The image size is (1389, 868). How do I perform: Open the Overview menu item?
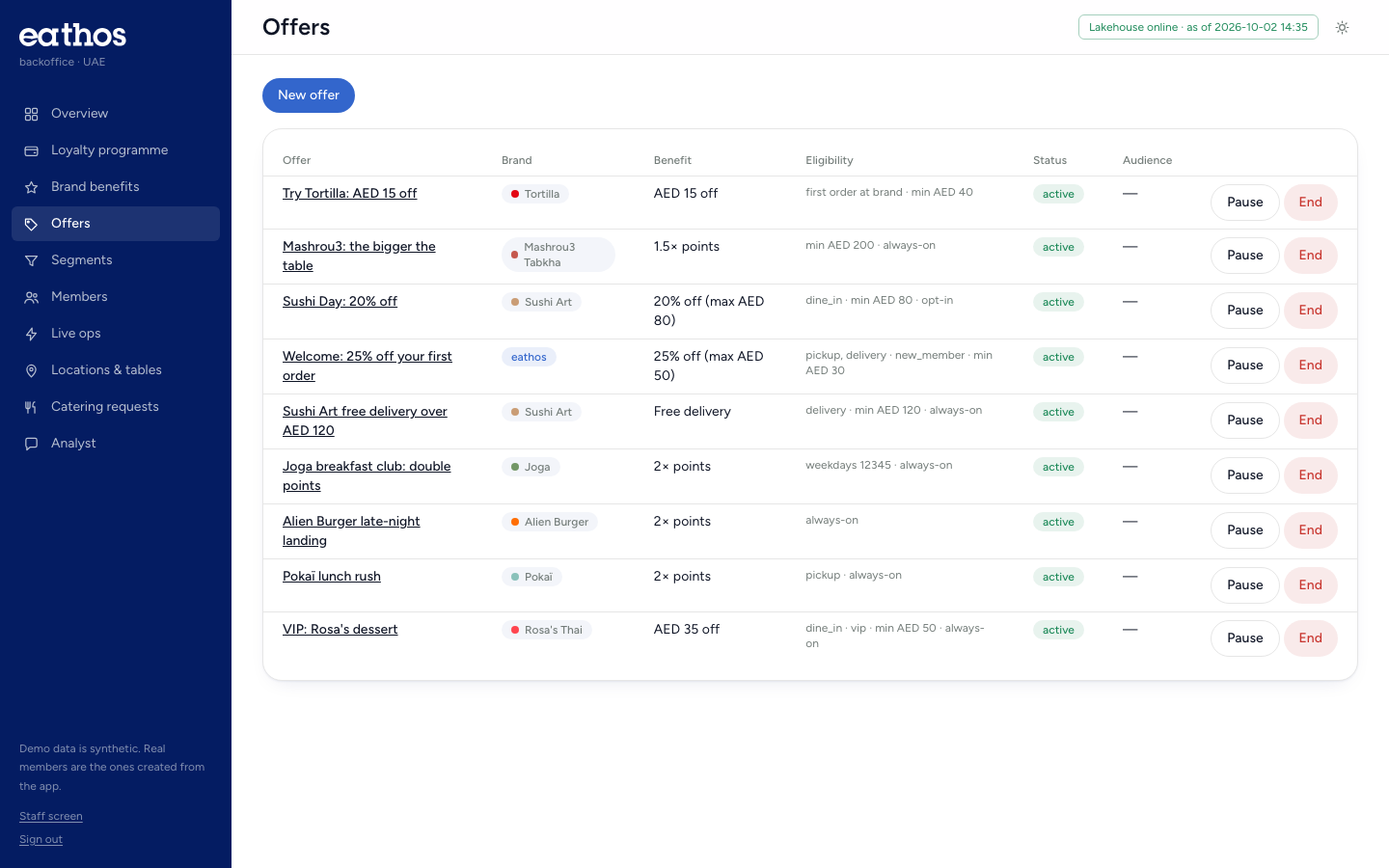(116, 114)
